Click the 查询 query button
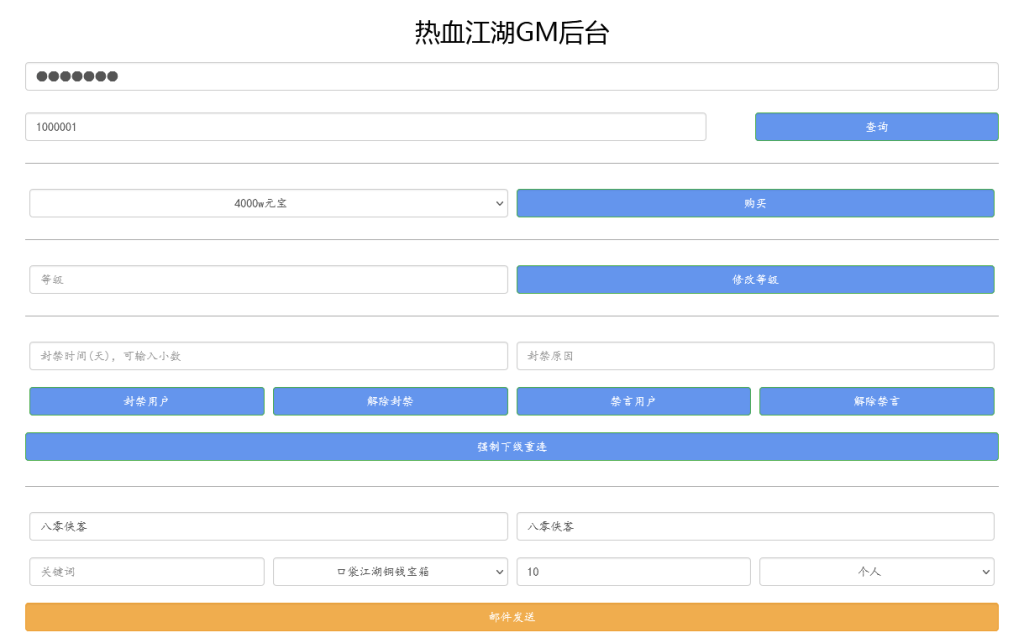Image resolution: width=1024 pixels, height=643 pixels. pyautogui.click(x=876, y=126)
